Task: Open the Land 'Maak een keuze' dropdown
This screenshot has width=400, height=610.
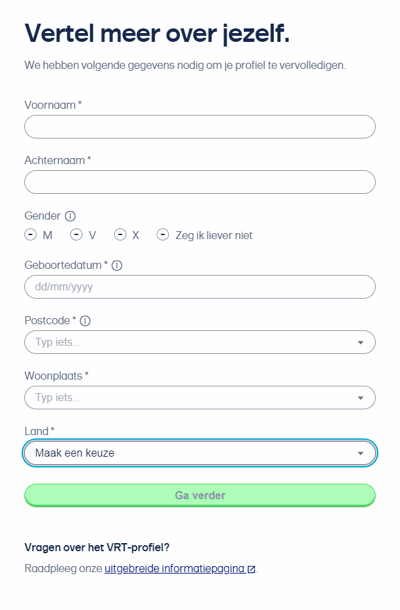Action: click(200, 453)
